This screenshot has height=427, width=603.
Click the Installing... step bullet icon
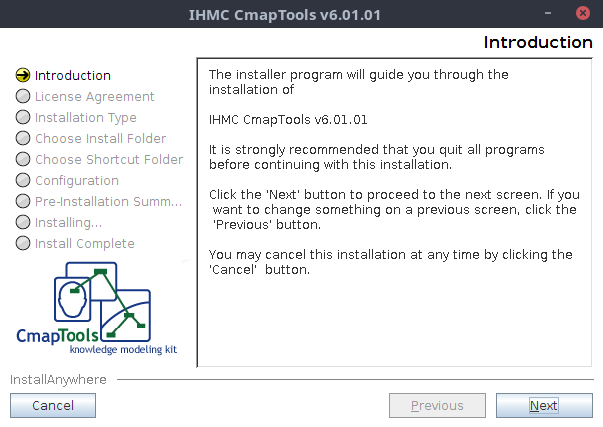pos(23,222)
